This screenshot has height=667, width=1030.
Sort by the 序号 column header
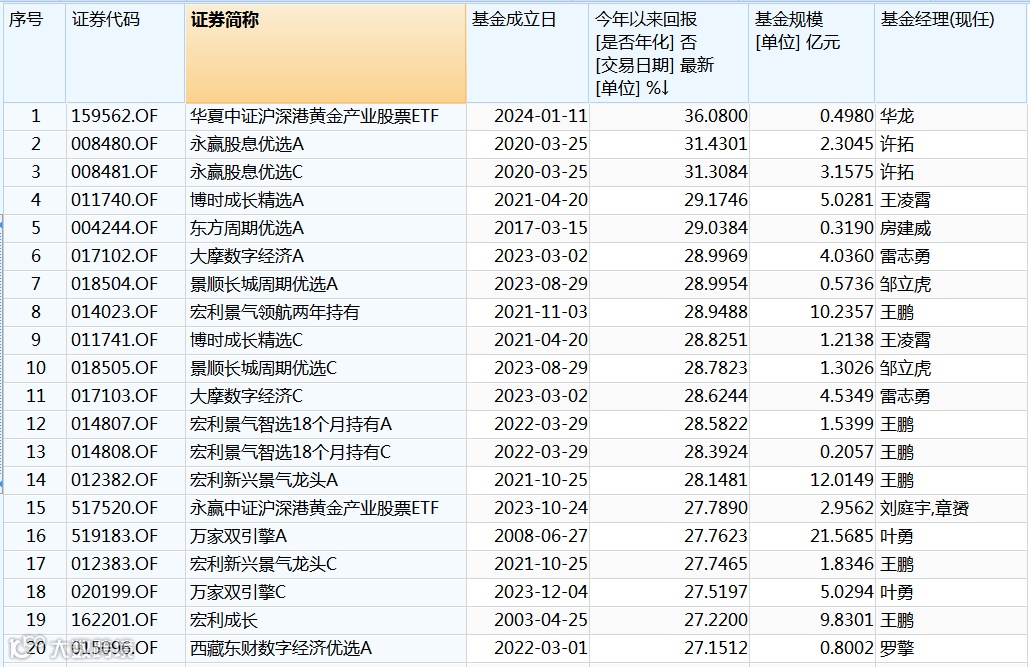34,53
